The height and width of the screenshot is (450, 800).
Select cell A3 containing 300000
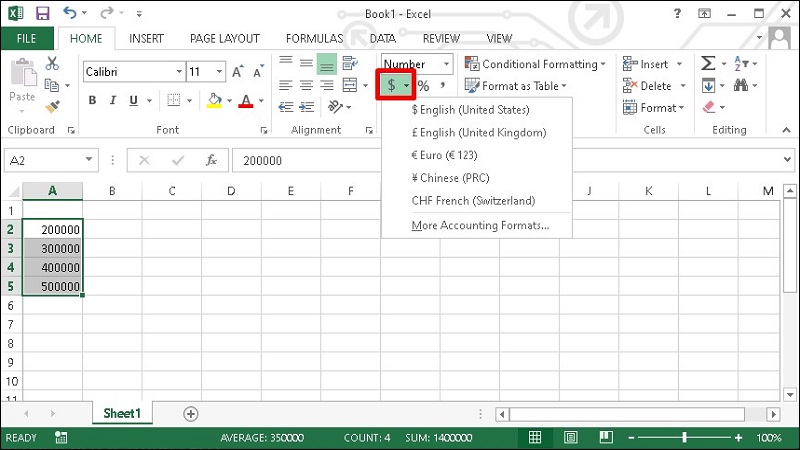(x=53, y=248)
